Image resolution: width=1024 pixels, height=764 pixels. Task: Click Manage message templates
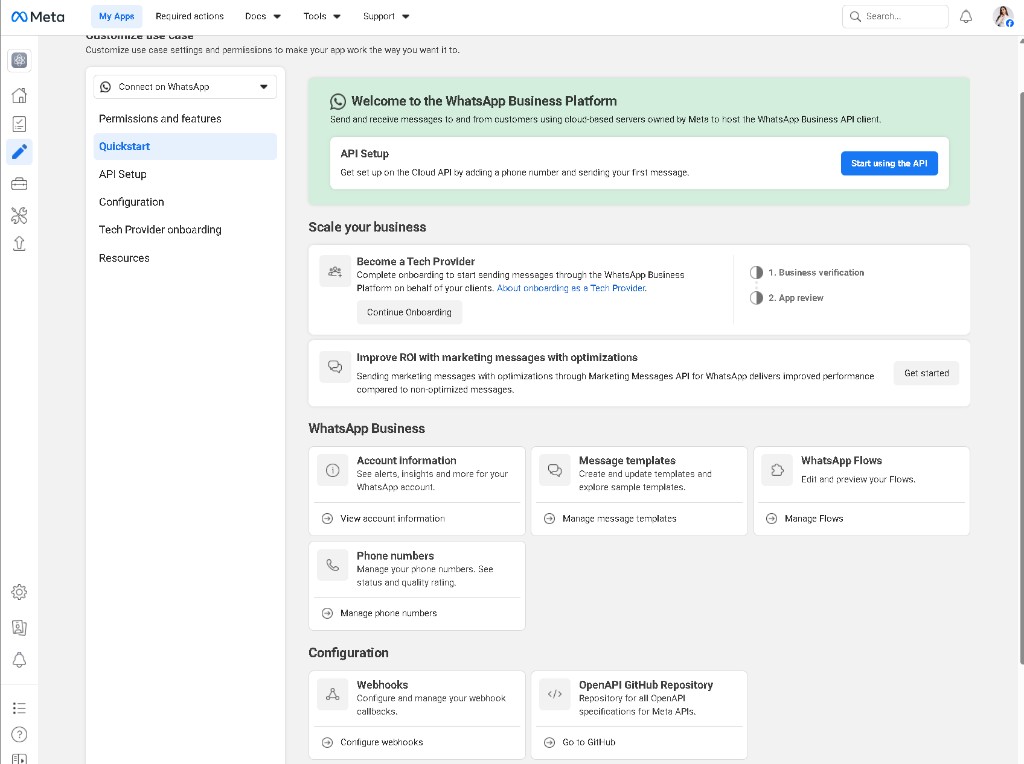(619, 518)
